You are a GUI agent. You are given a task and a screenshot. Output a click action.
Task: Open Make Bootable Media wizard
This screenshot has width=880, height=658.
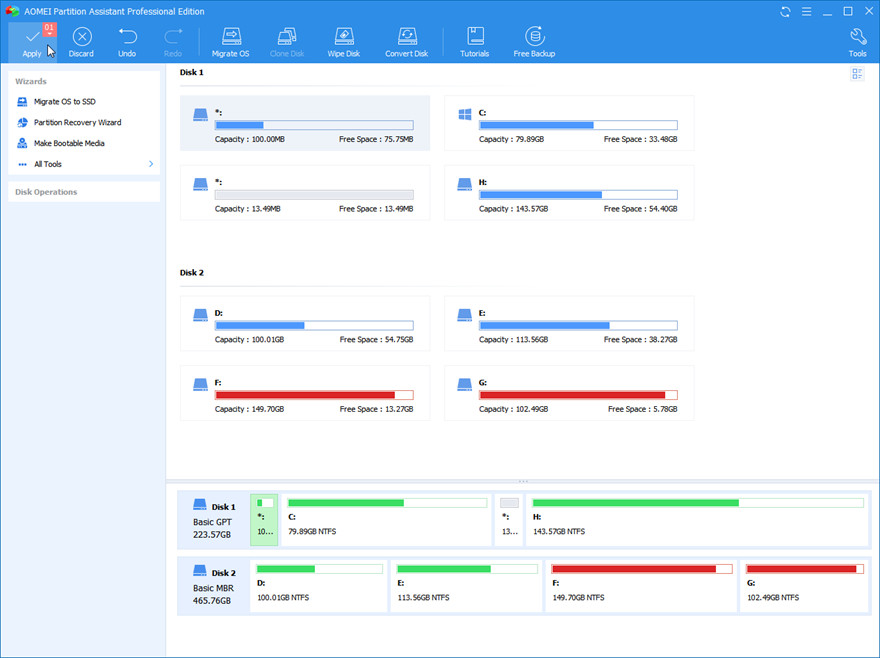[69, 143]
